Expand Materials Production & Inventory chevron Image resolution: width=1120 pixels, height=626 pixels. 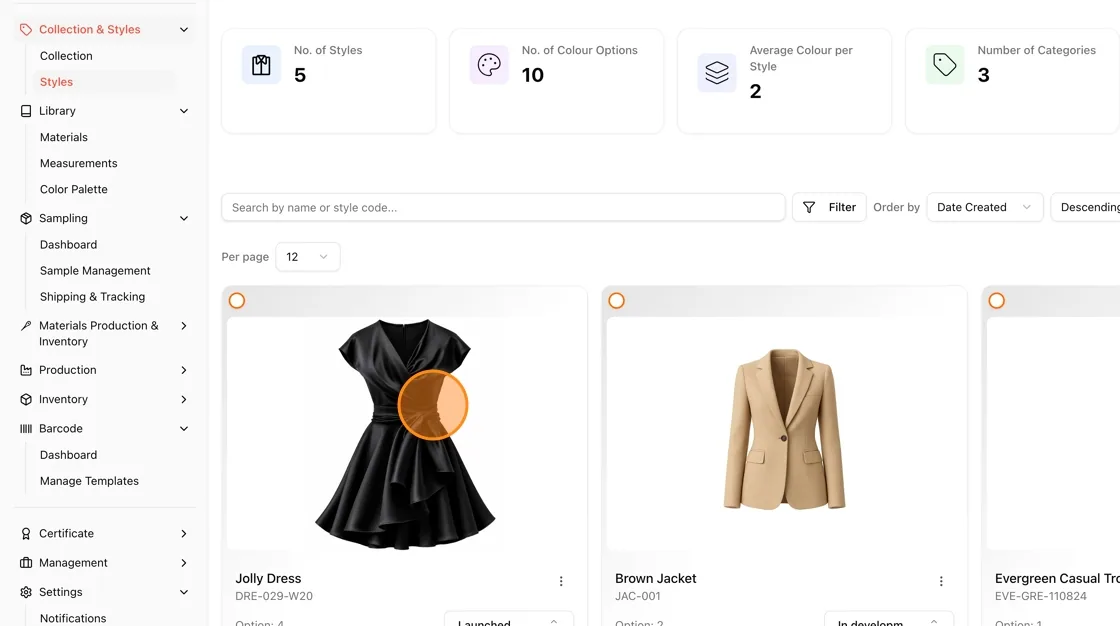(x=184, y=326)
